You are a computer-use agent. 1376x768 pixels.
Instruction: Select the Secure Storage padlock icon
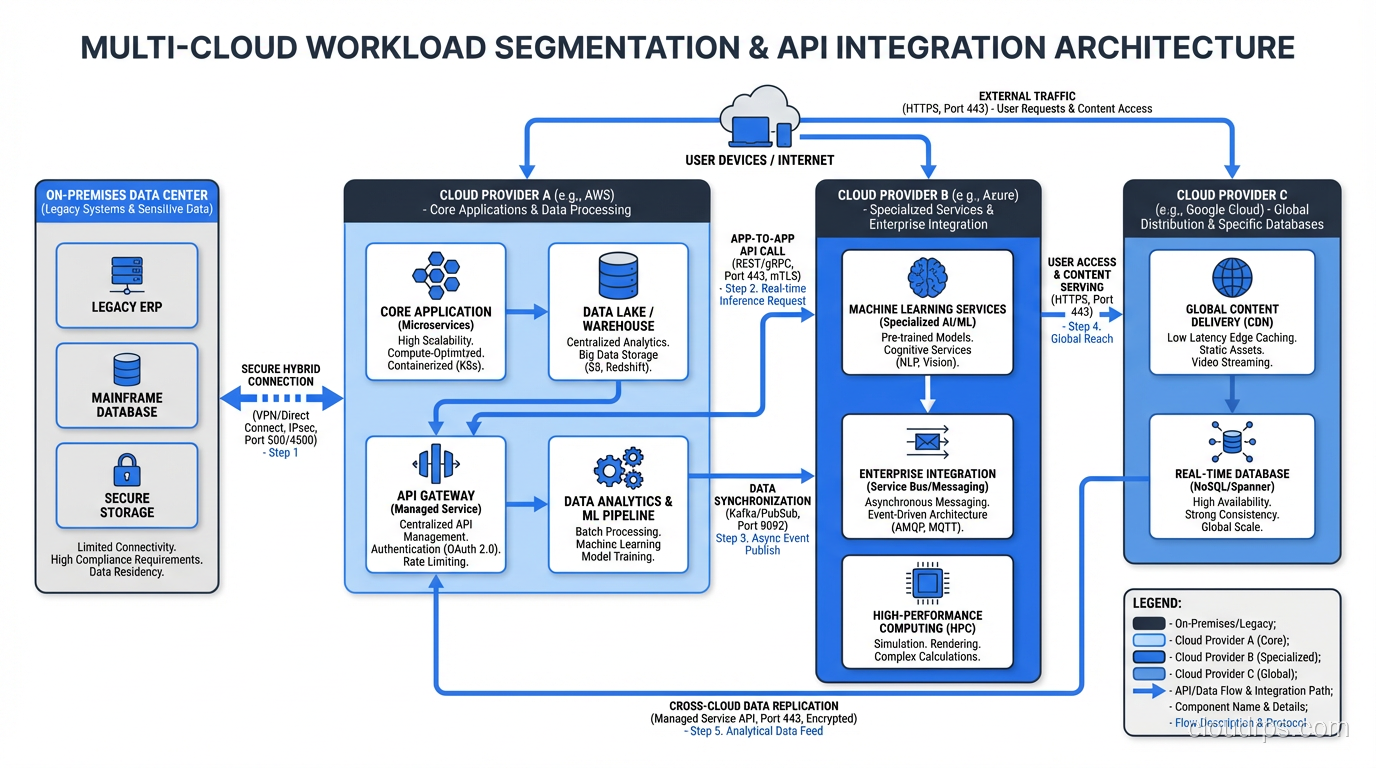pos(127,472)
